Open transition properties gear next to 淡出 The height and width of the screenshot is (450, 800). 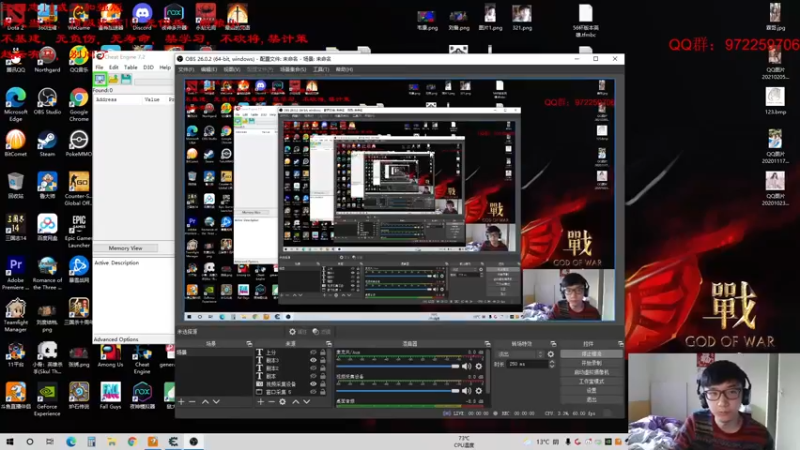pyautogui.click(x=551, y=354)
